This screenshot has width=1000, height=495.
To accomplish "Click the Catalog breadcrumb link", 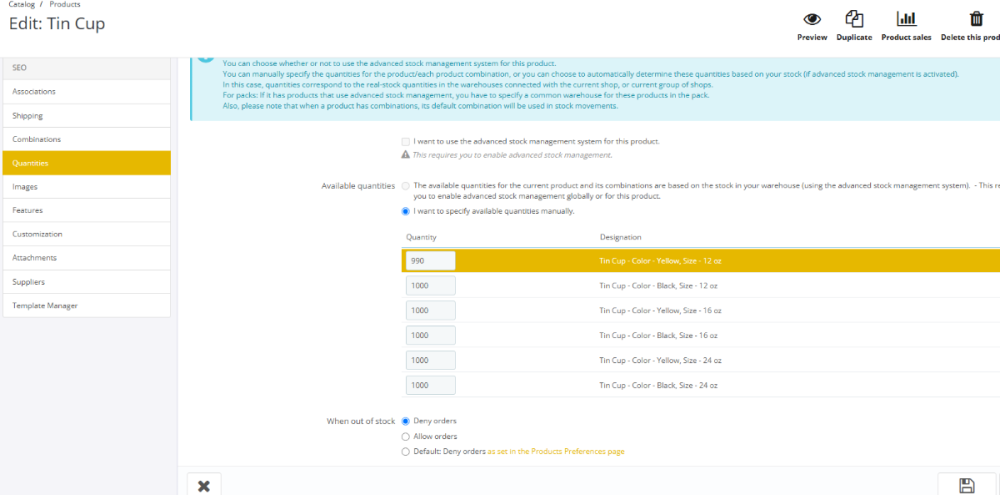I will (x=21, y=5).
